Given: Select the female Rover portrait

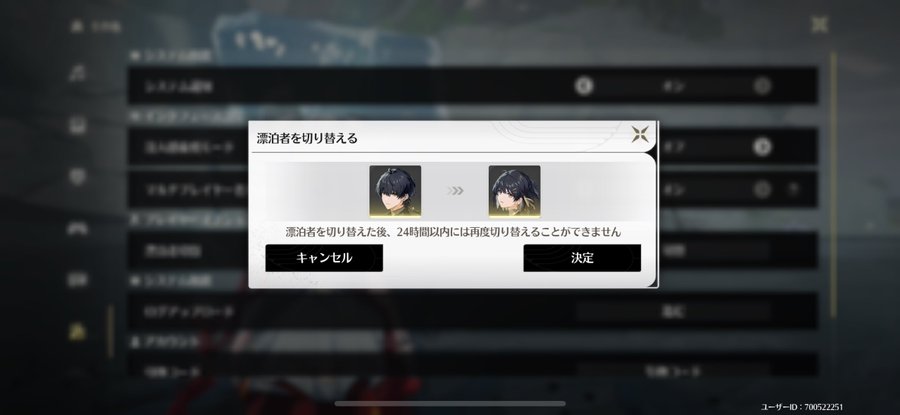Looking at the screenshot, I should pos(514,191).
